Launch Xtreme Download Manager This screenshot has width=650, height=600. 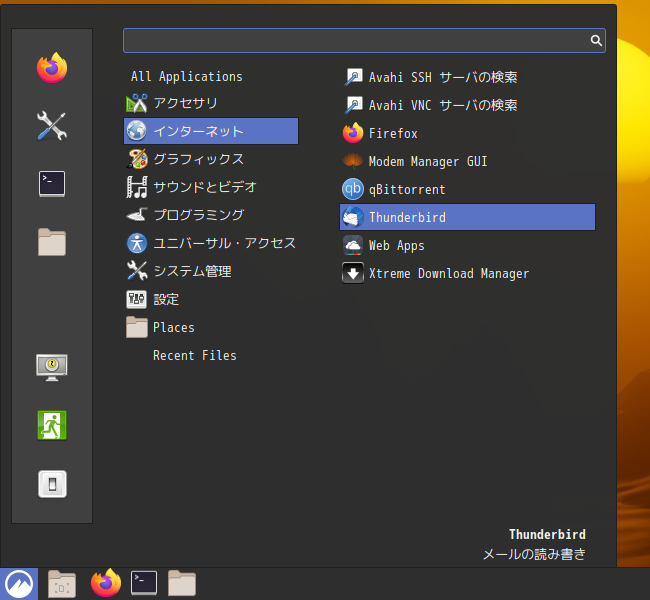tap(467, 273)
